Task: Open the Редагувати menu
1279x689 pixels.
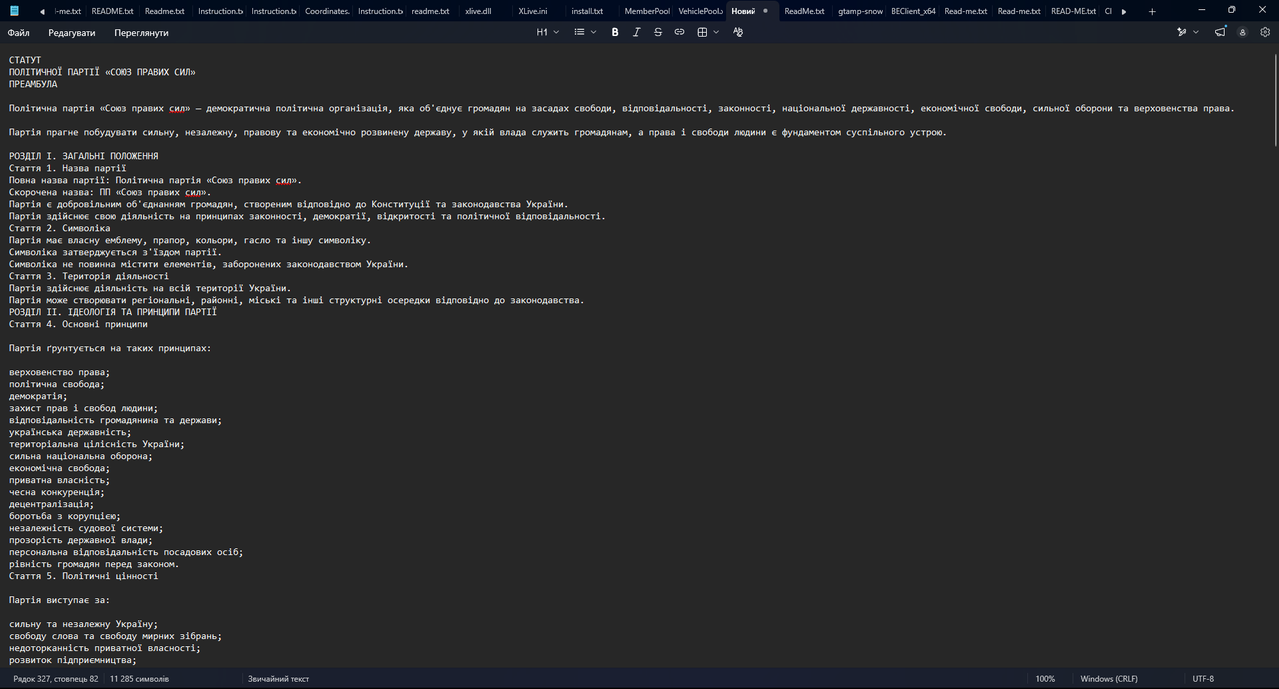Action: click(x=72, y=33)
